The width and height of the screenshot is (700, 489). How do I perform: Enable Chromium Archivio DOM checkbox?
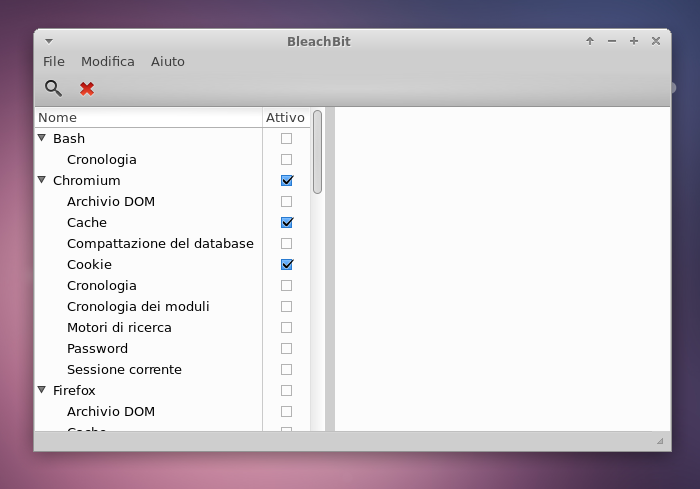(x=287, y=201)
